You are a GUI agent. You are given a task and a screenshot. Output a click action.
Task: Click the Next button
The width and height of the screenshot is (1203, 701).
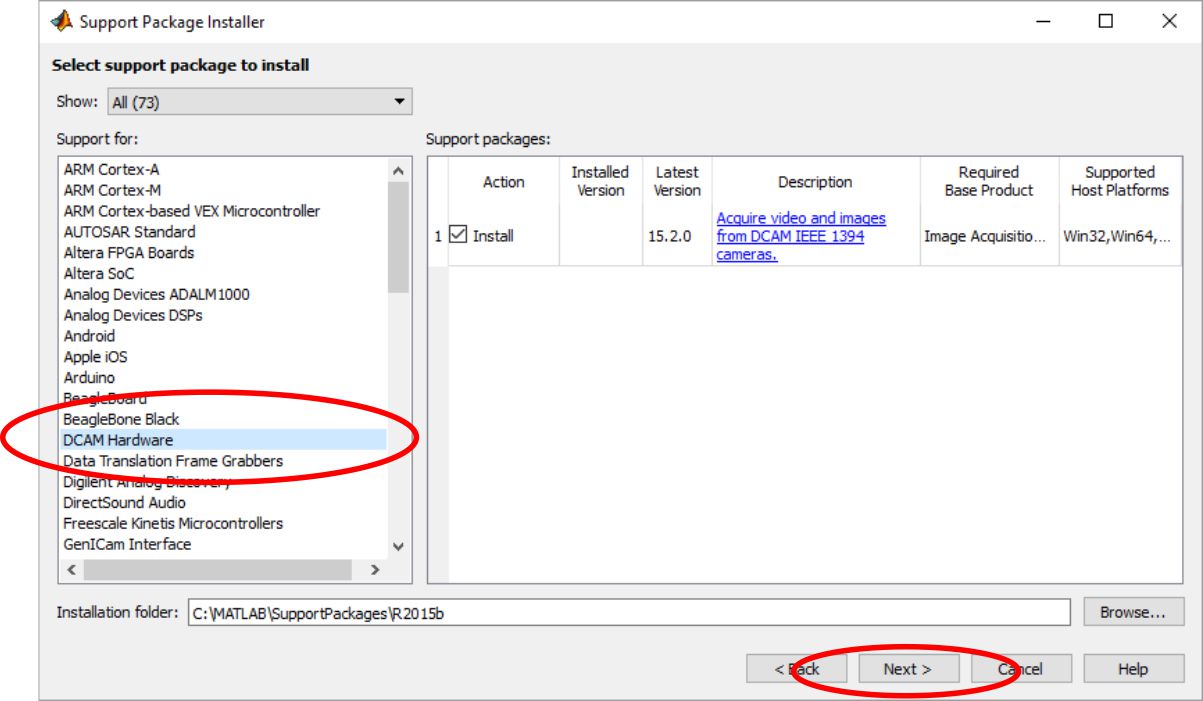907,669
